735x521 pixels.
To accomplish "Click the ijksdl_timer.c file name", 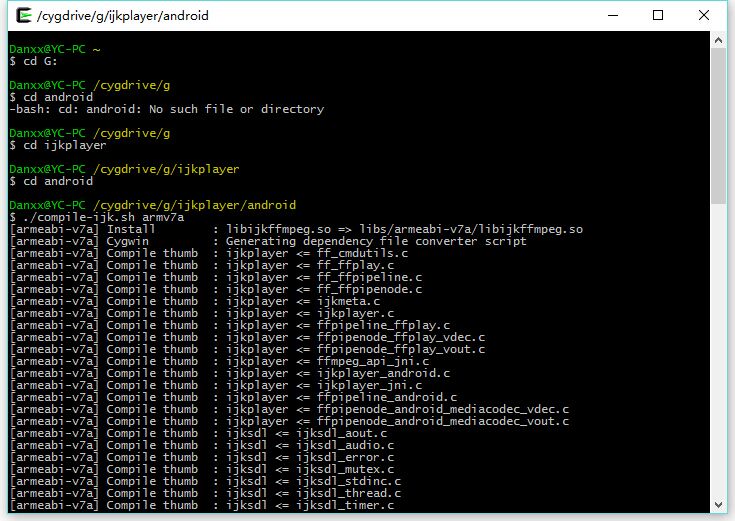I will click(x=345, y=506).
